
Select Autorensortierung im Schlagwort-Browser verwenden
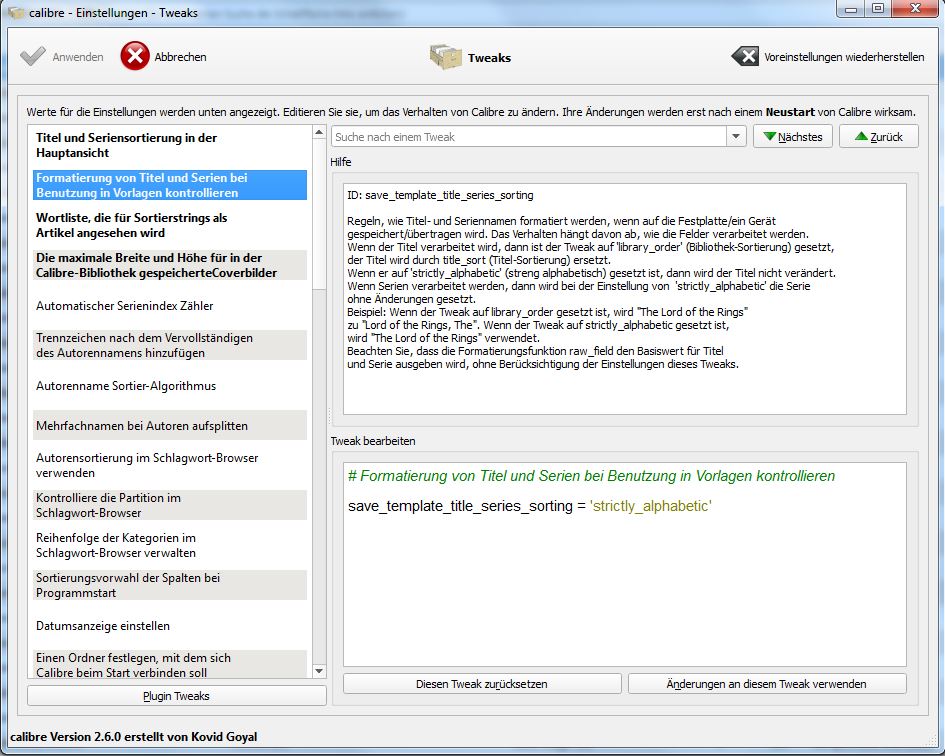pyautogui.click(x=170, y=465)
